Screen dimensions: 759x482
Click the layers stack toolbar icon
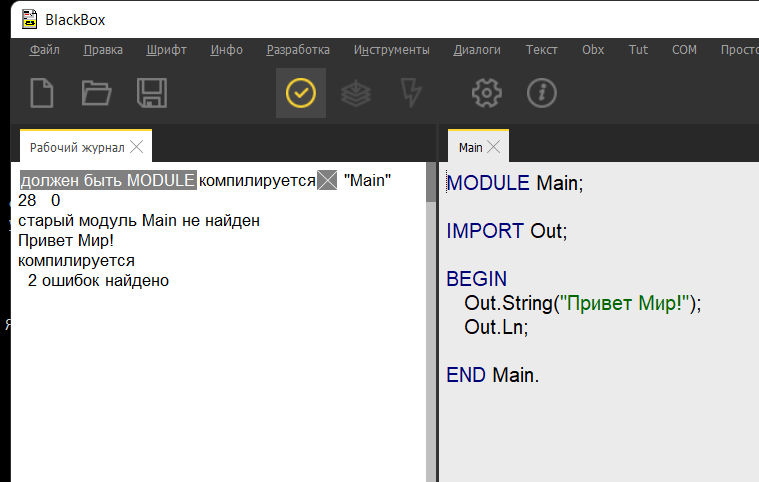(x=356, y=93)
